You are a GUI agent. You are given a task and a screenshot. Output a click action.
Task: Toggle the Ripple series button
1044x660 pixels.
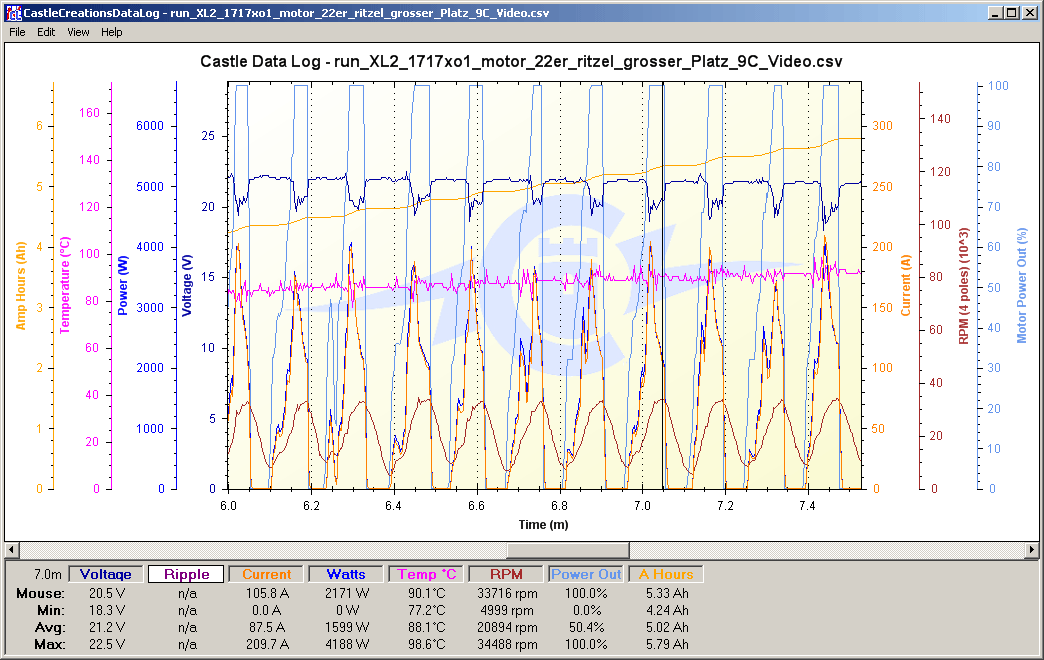pos(186,574)
